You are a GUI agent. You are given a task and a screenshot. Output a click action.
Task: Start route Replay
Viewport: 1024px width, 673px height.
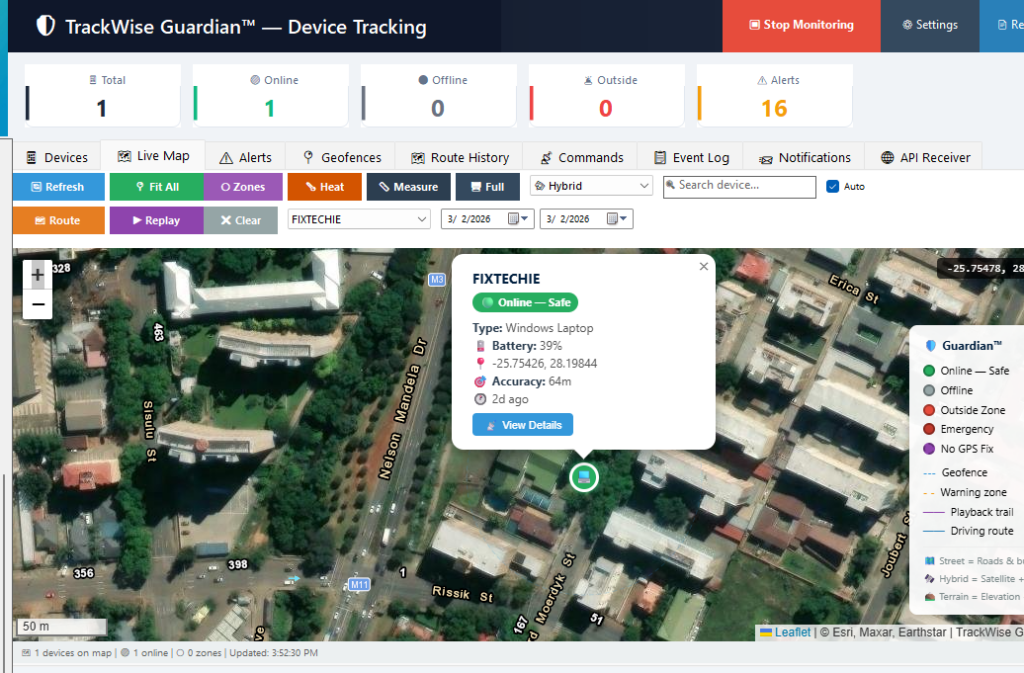click(x=157, y=220)
